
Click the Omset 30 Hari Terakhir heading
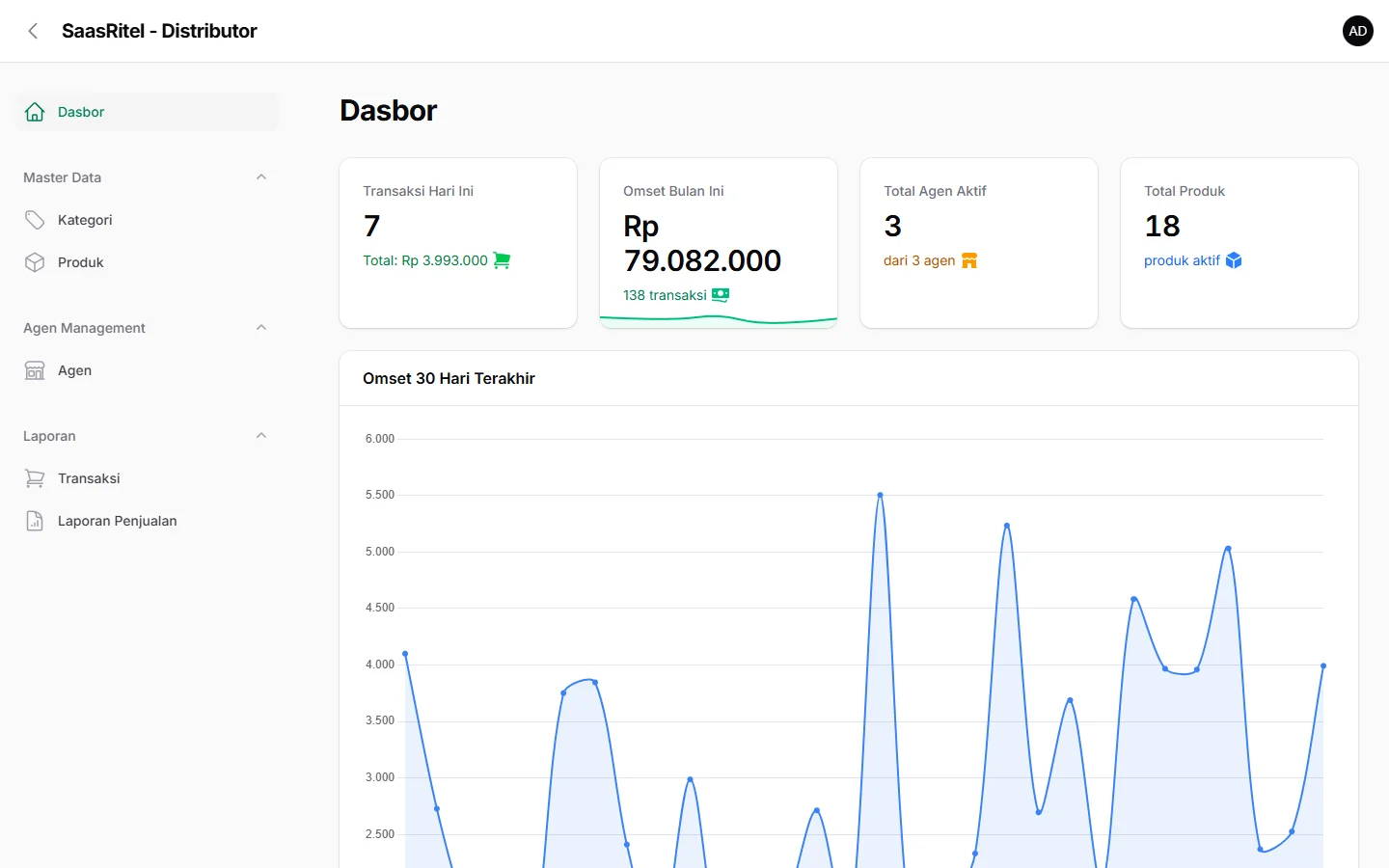click(449, 378)
